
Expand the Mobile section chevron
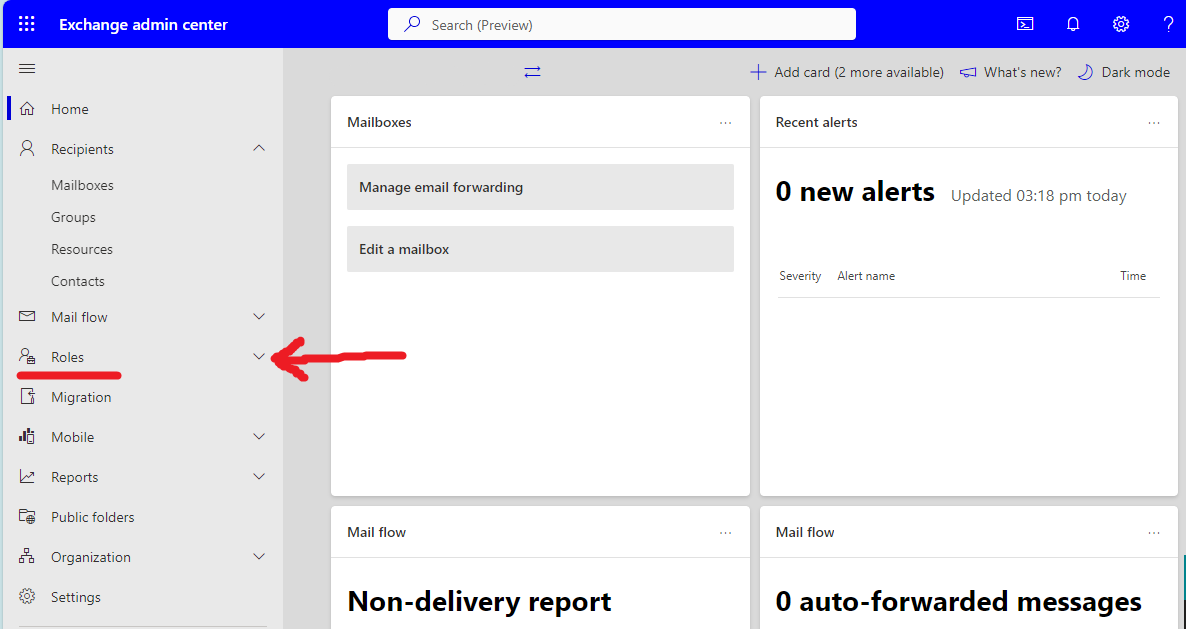259,436
